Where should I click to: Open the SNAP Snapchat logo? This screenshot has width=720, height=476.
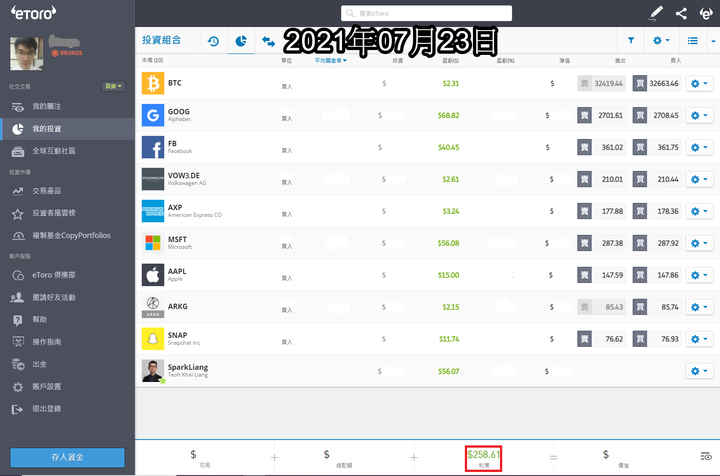tap(153, 339)
